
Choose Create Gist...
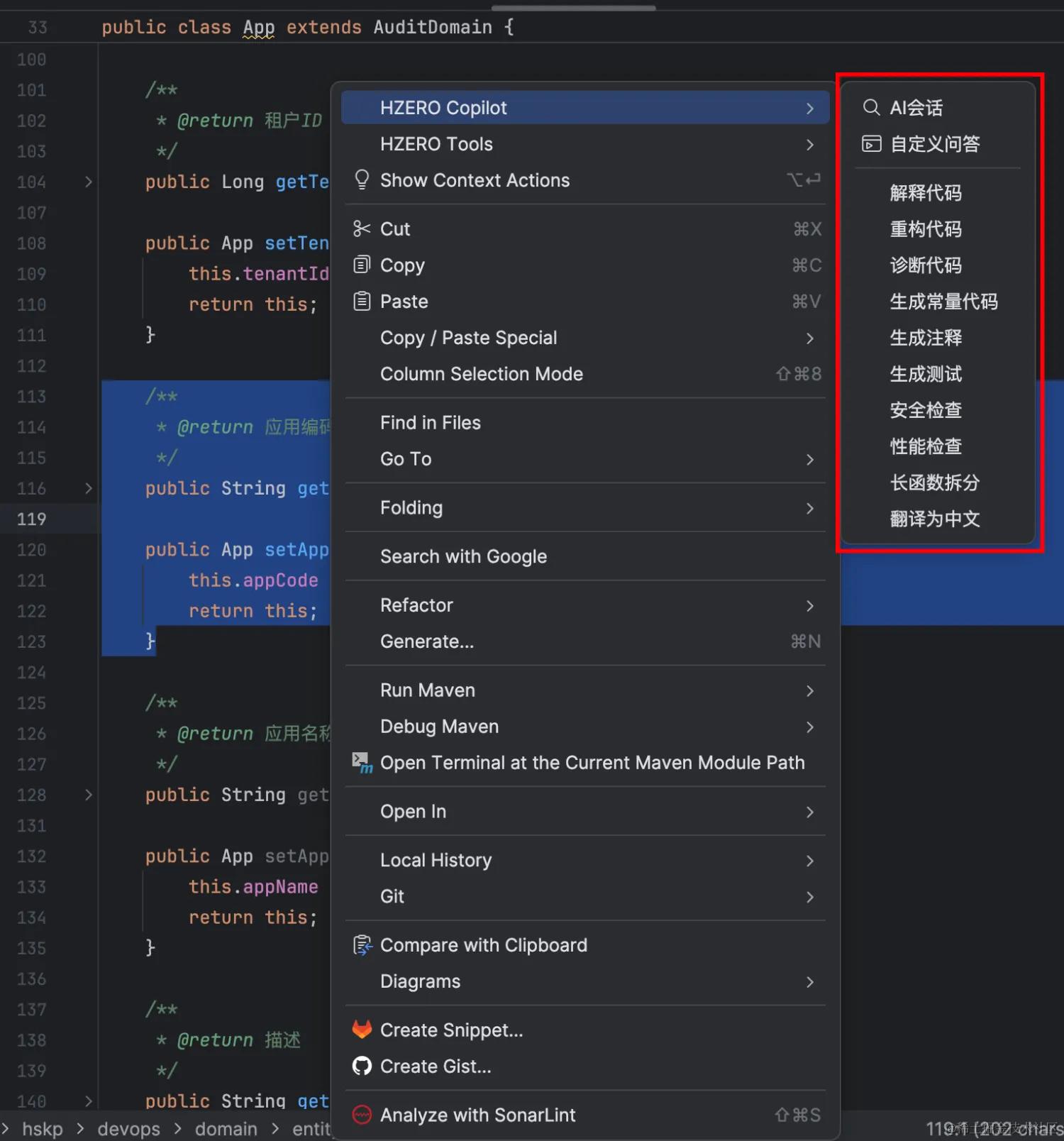tap(585, 1066)
